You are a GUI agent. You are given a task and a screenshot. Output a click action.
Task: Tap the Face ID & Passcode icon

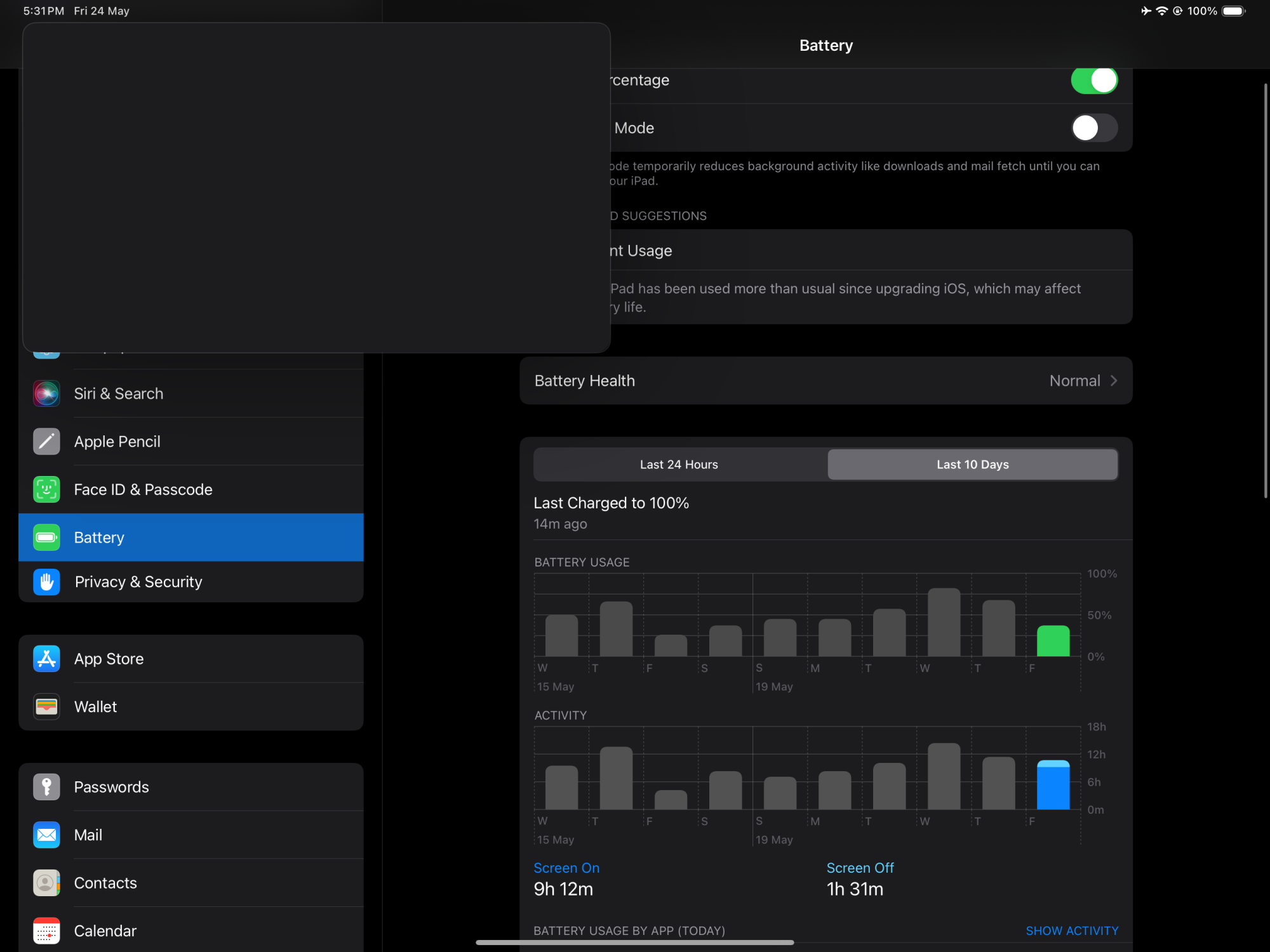46,489
